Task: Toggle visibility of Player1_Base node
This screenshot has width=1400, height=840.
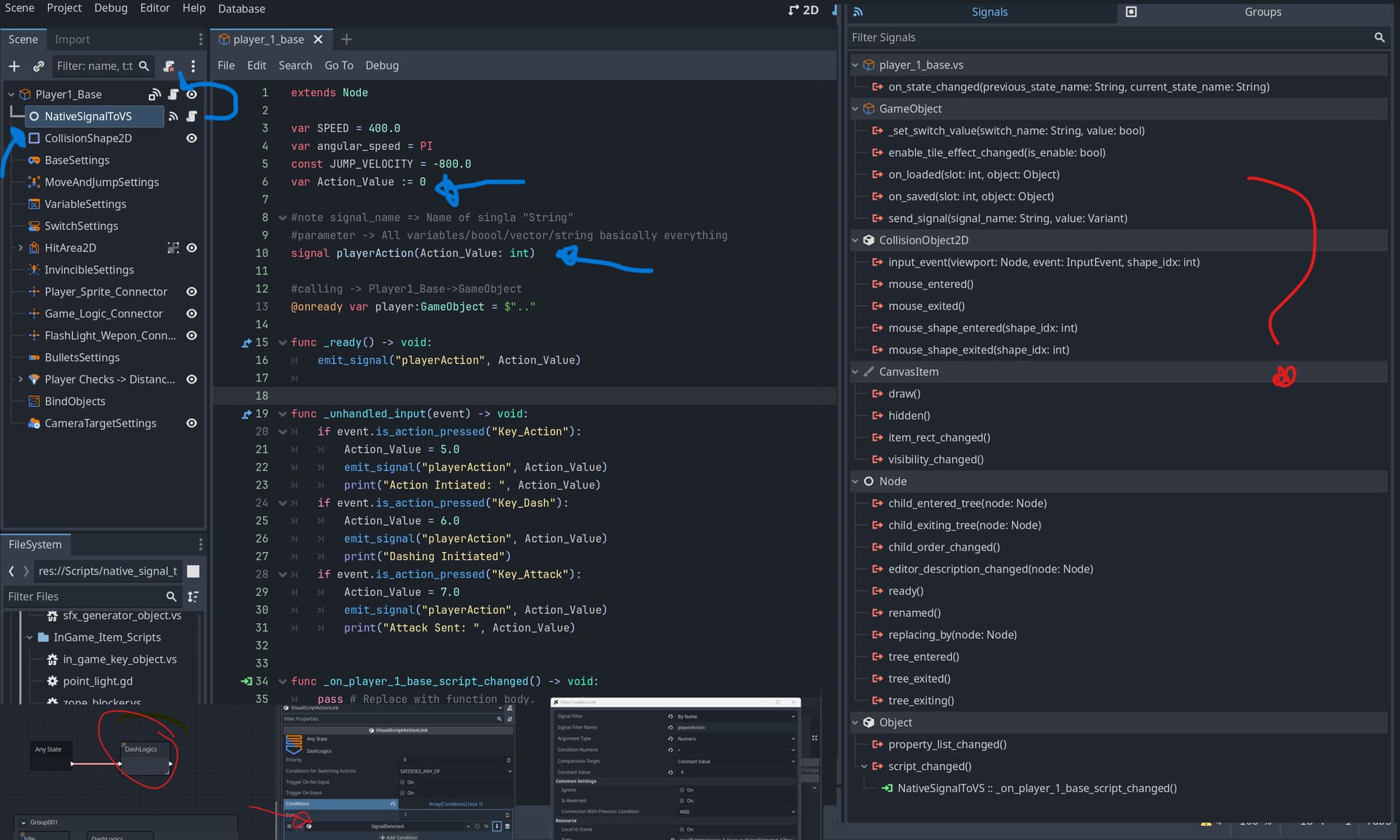Action: click(x=192, y=94)
